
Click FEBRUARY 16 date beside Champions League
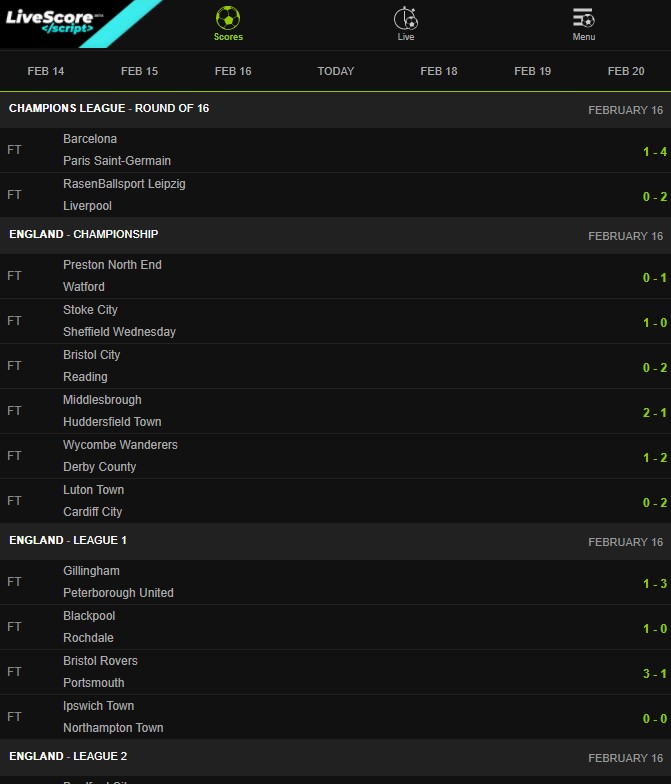point(626,110)
